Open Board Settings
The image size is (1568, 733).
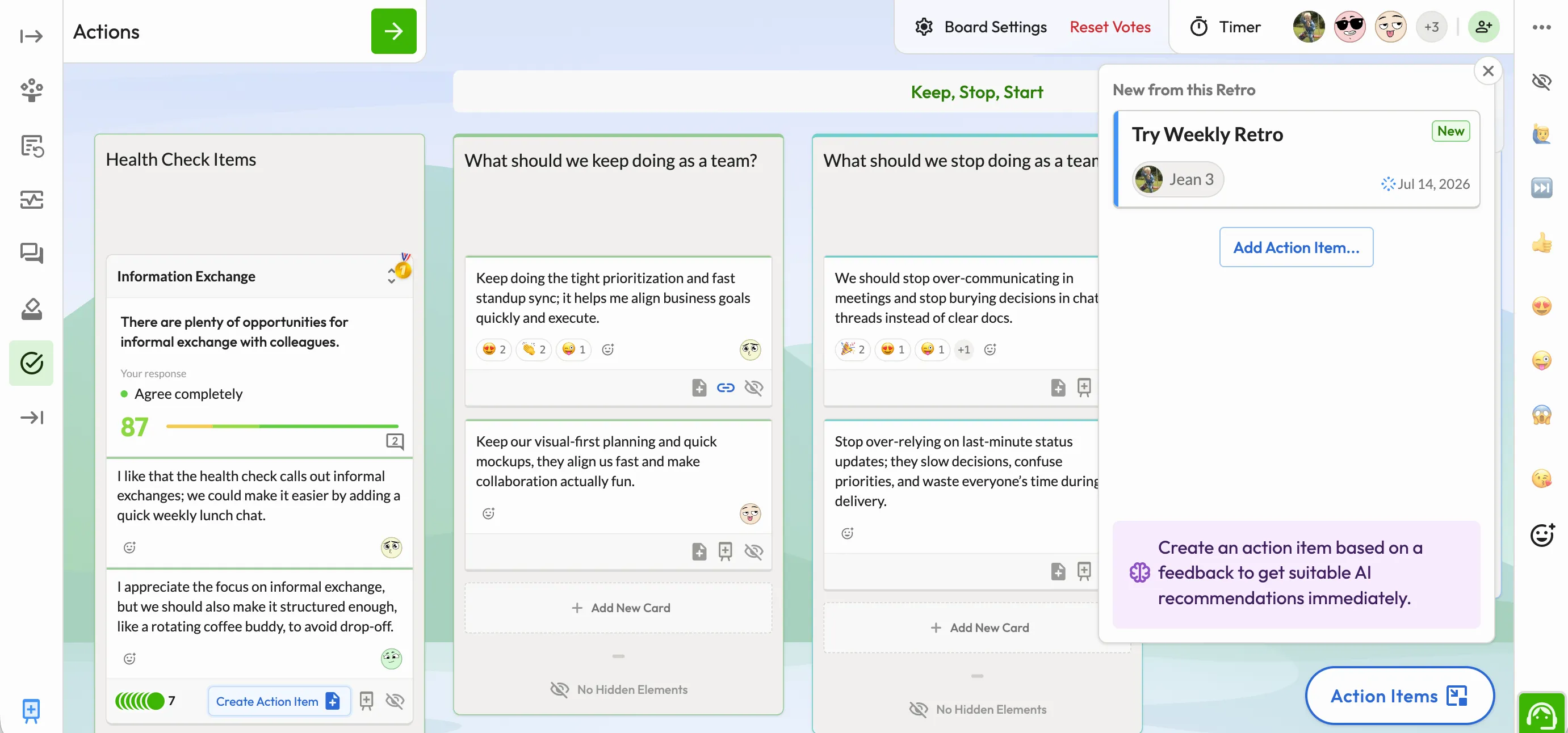point(980,27)
